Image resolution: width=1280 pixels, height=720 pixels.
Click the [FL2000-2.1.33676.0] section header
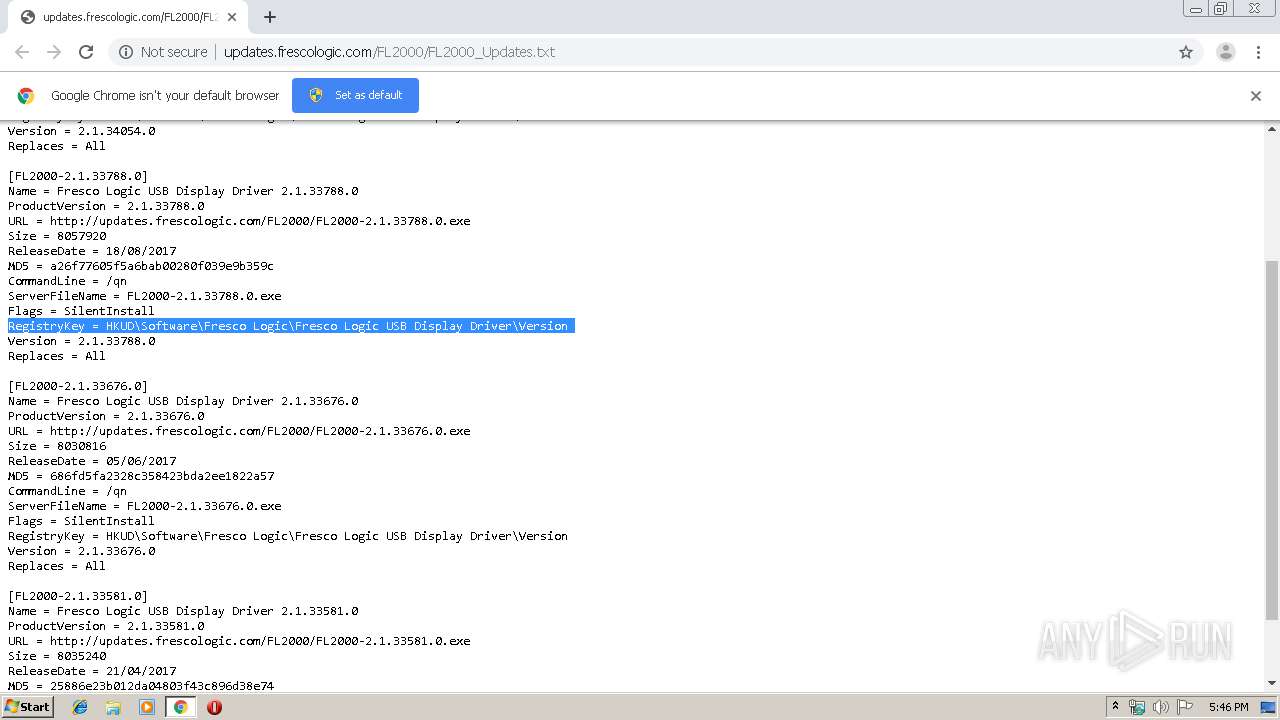78,386
